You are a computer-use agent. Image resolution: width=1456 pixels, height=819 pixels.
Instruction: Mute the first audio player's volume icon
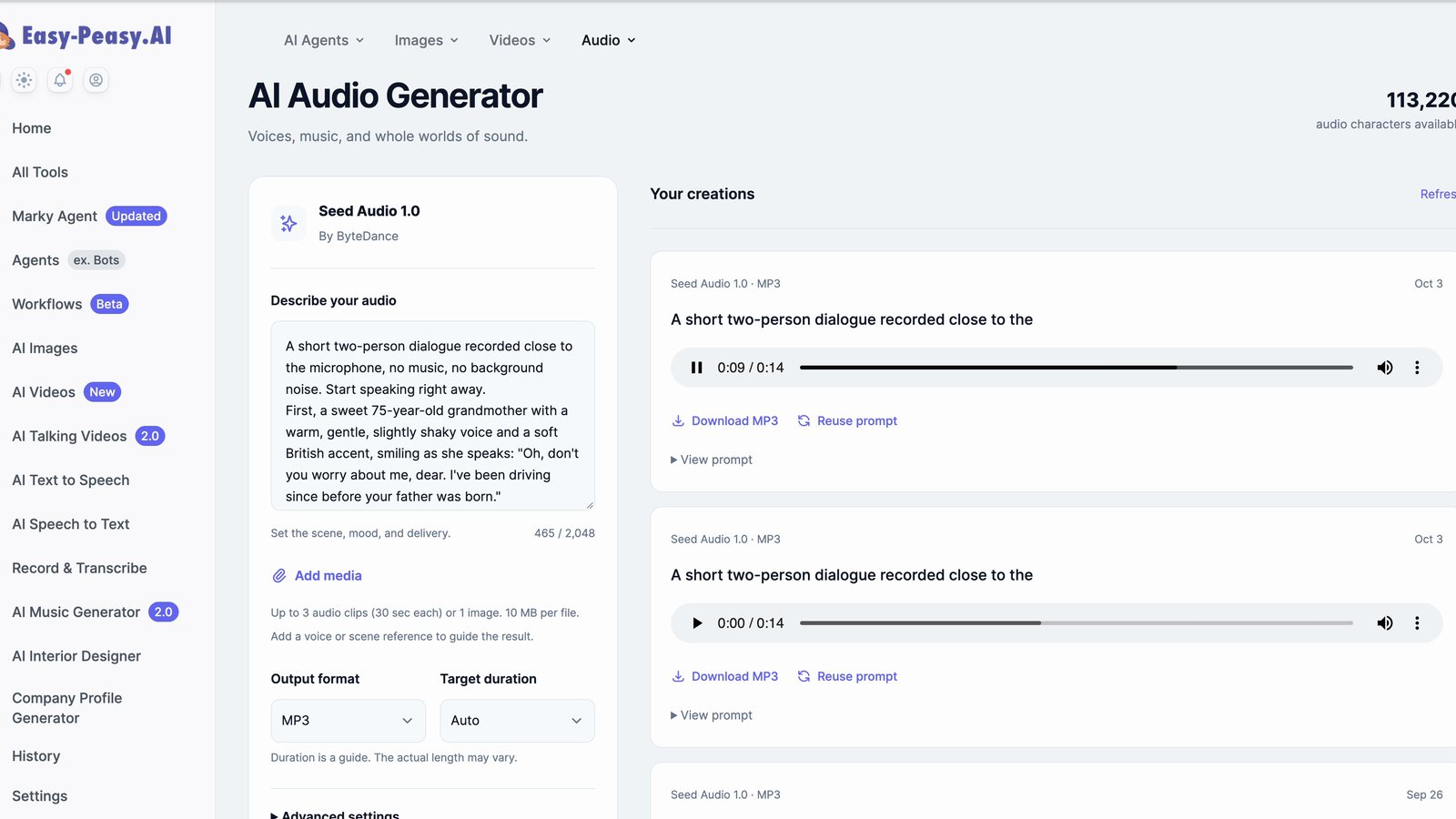(1385, 368)
